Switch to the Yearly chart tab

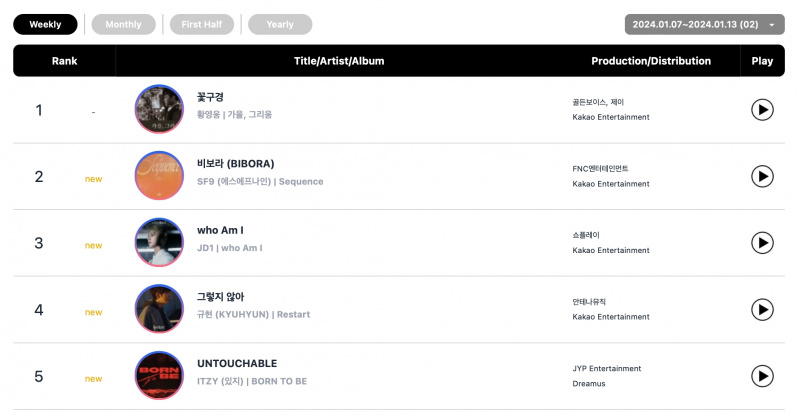click(x=280, y=25)
